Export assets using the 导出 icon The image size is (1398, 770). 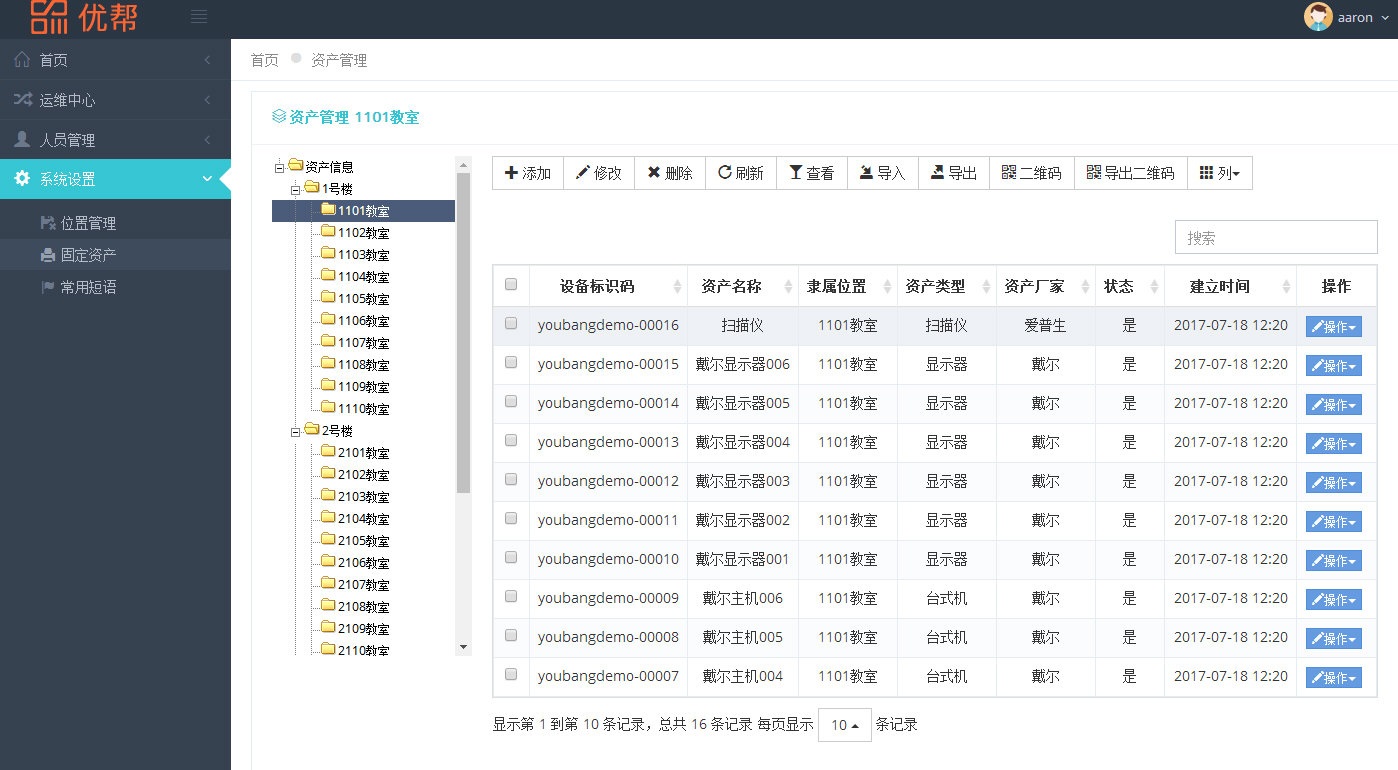coord(953,172)
